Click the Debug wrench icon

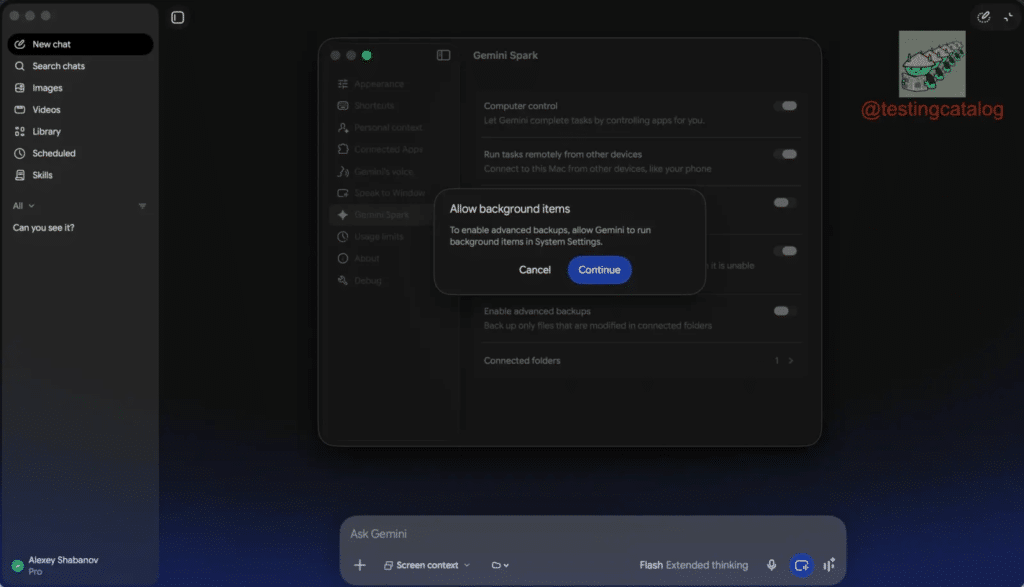[343, 281]
